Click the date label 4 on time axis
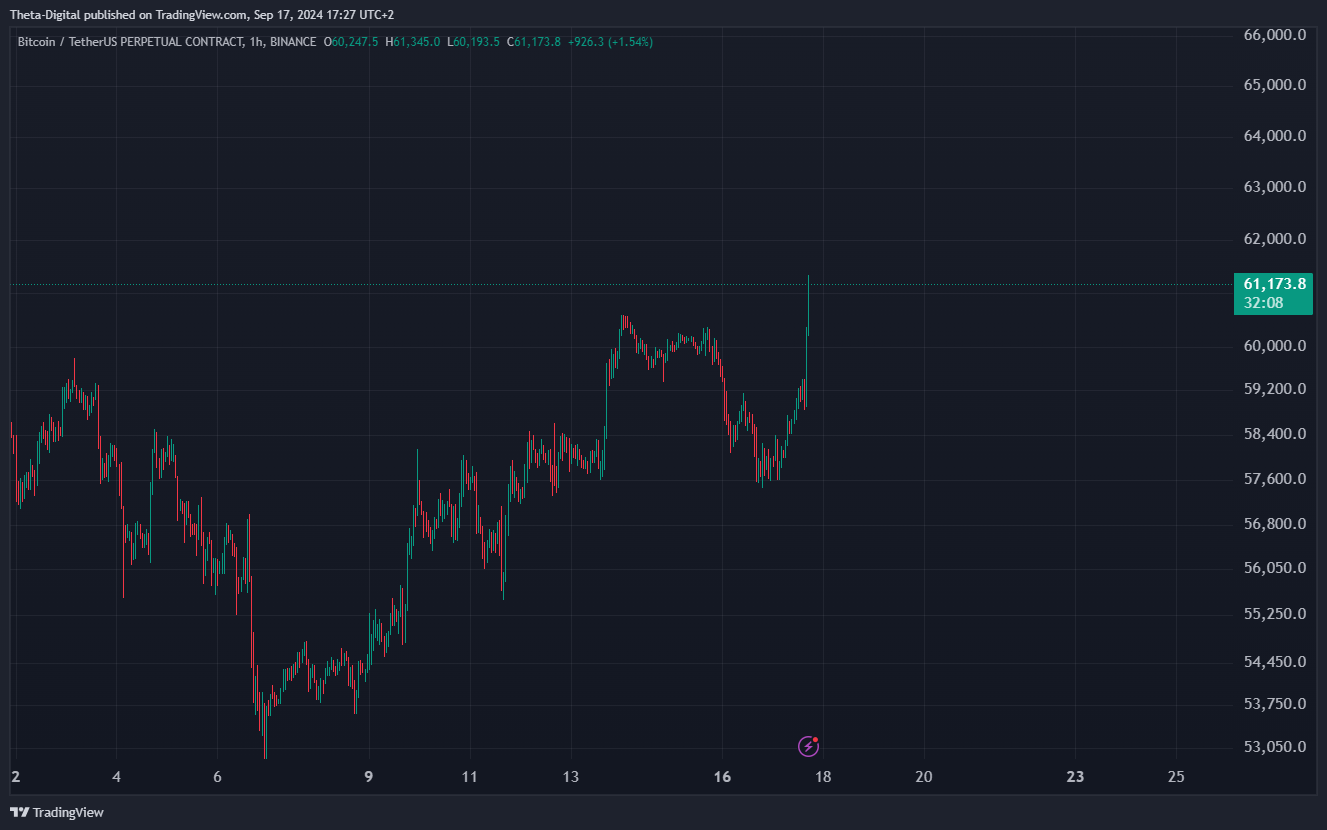The height and width of the screenshot is (830, 1327). pos(117,777)
